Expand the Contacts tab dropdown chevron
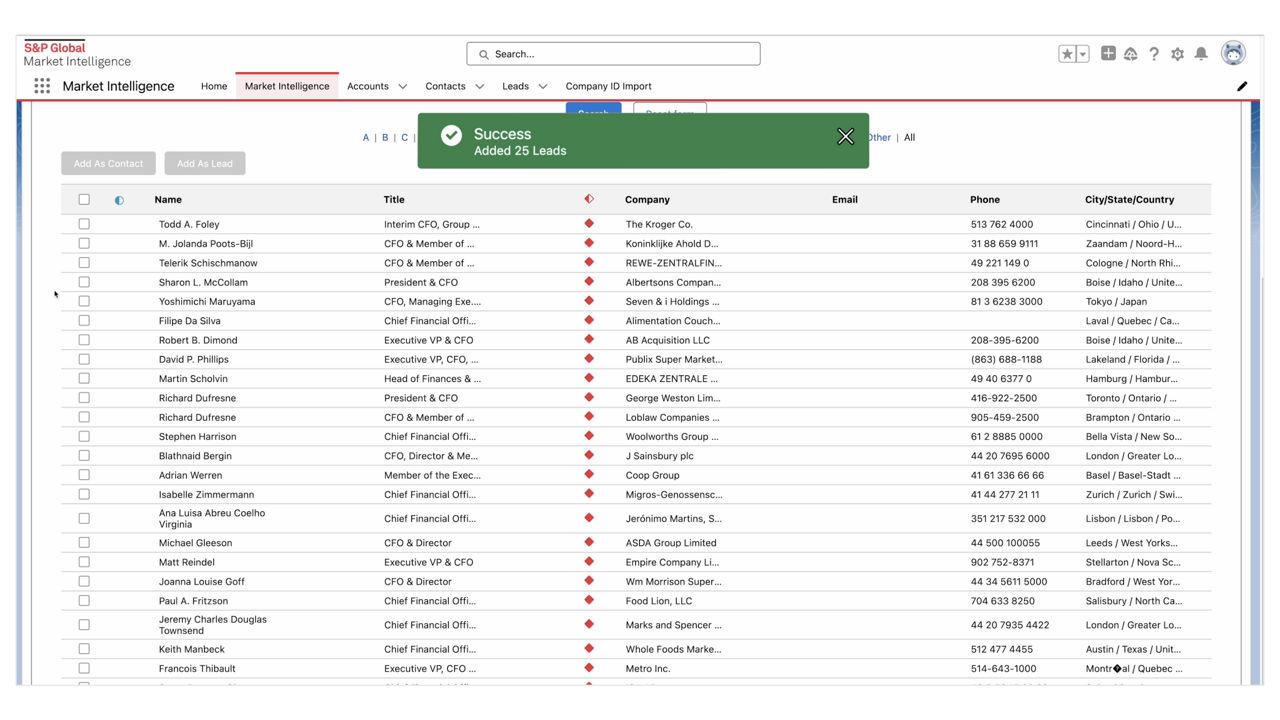The image size is (1280, 720). click(x=479, y=86)
